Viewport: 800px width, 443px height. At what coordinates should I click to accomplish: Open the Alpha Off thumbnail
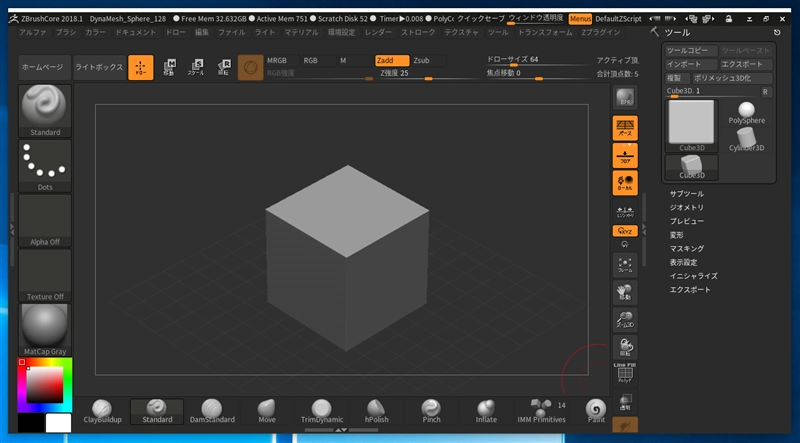click(x=45, y=220)
